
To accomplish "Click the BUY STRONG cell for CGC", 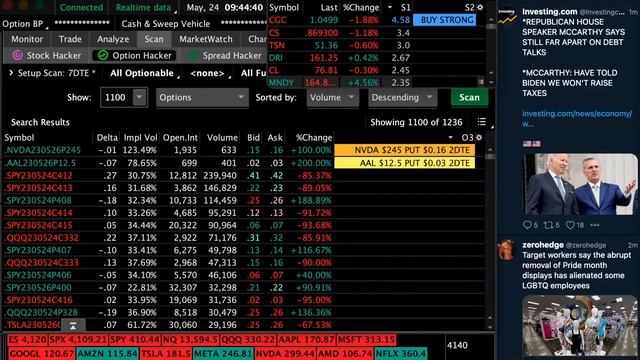I will click(444, 20).
